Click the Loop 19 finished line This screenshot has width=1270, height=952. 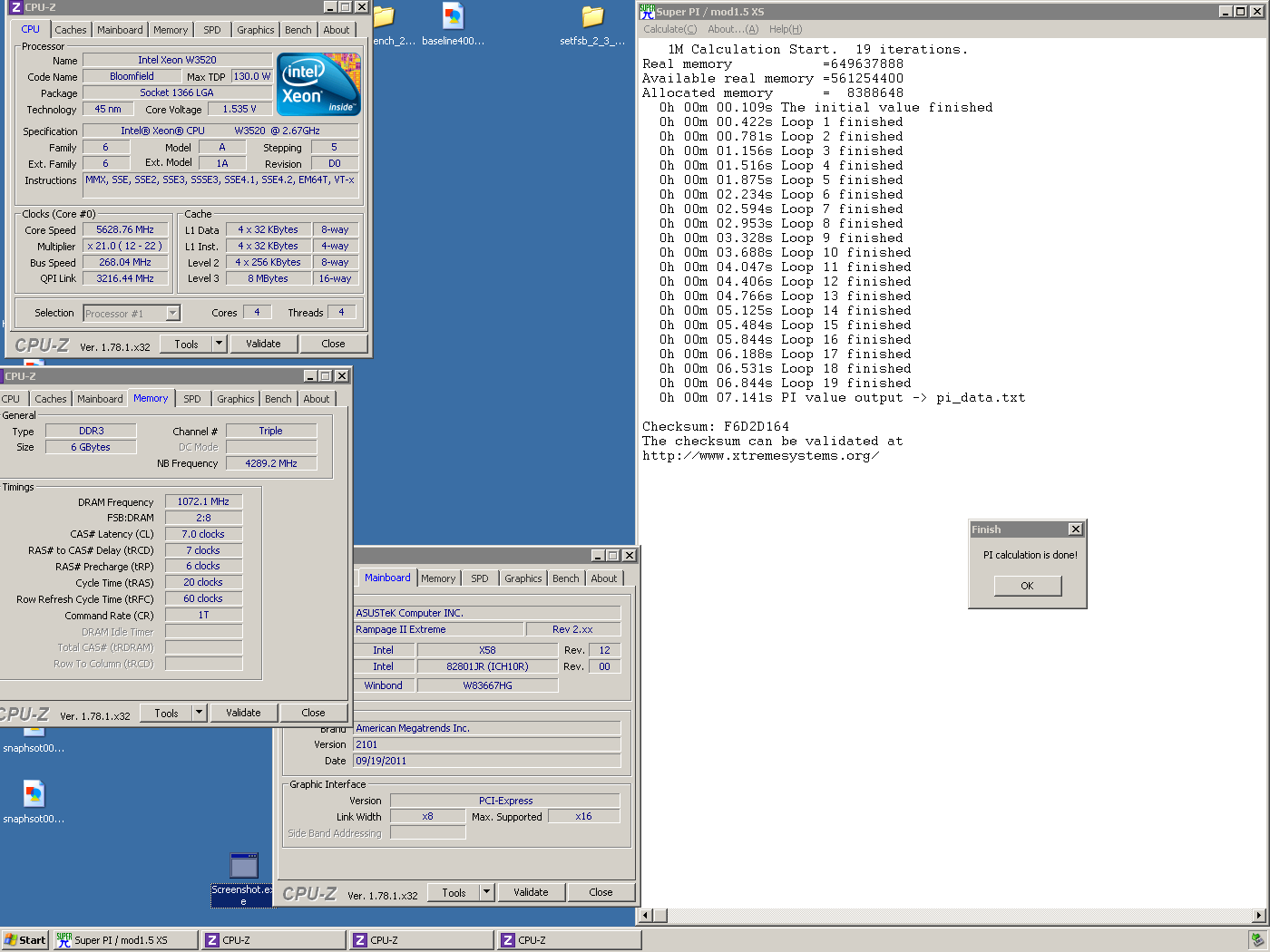[786, 383]
